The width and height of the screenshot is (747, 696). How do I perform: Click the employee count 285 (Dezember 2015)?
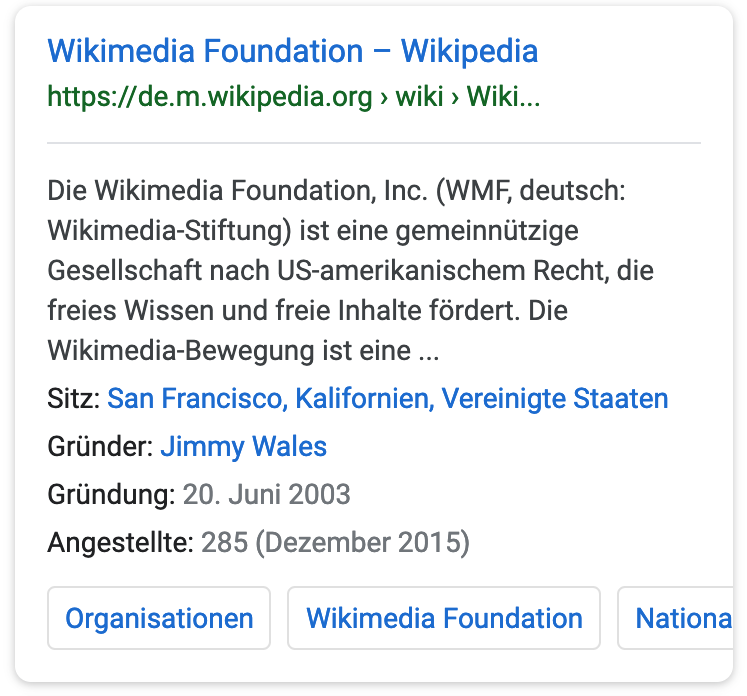pyautogui.click(x=334, y=543)
